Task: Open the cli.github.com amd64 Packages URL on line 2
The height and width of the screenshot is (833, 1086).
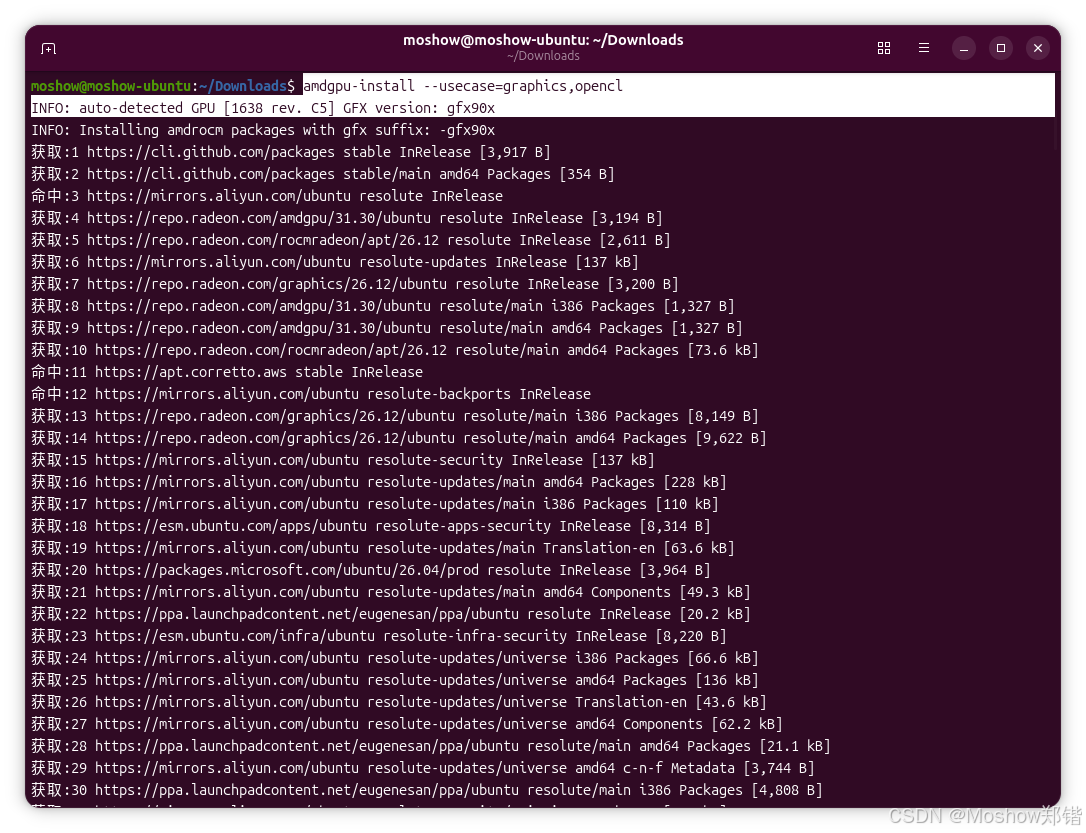Action: pyautogui.click(x=211, y=174)
